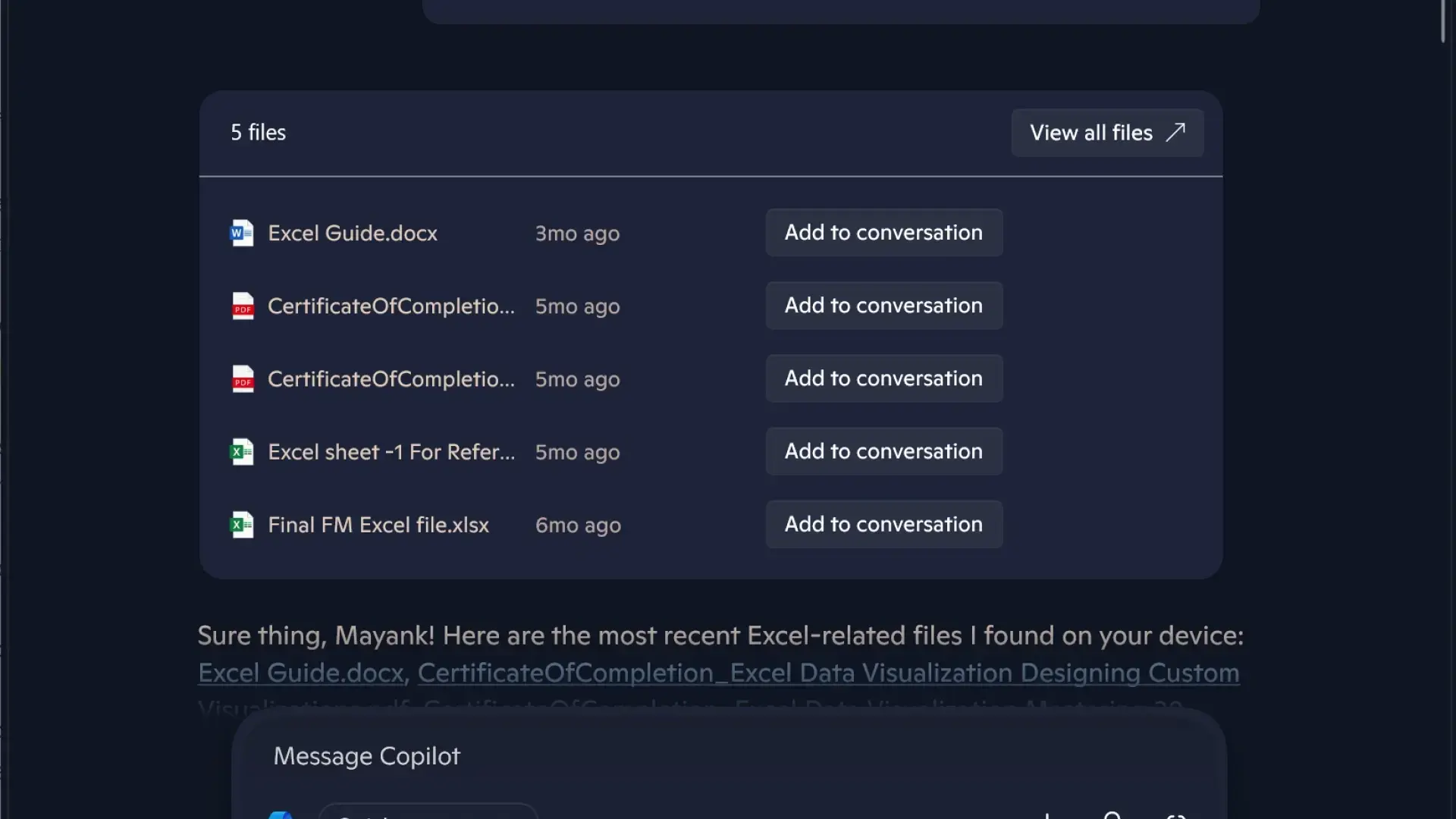This screenshot has height=819, width=1456.
Task: Open the Excel Guide.docx hyperlink in response
Action: 300,673
